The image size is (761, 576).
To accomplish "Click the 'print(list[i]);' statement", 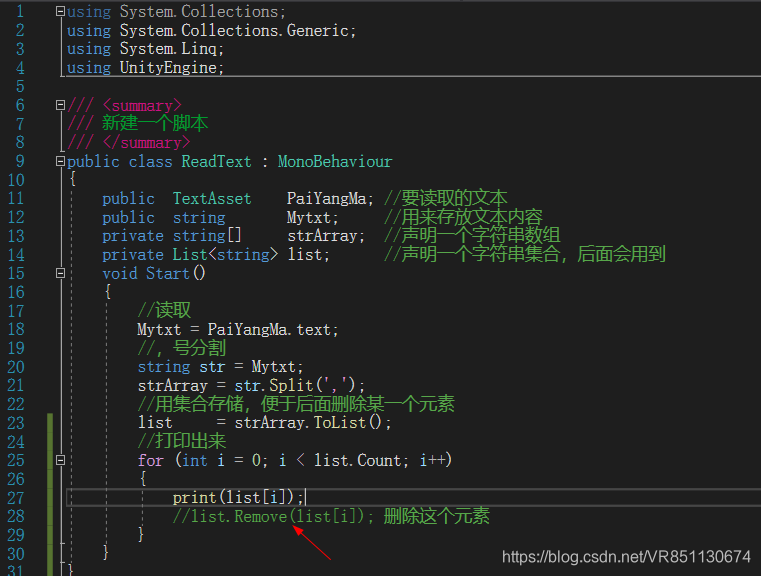I will click(x=238, y=497).
